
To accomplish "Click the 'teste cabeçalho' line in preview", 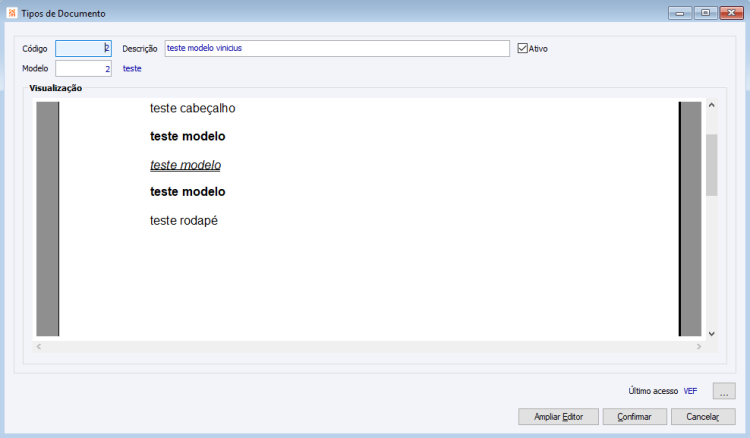I will click(192, 109).
